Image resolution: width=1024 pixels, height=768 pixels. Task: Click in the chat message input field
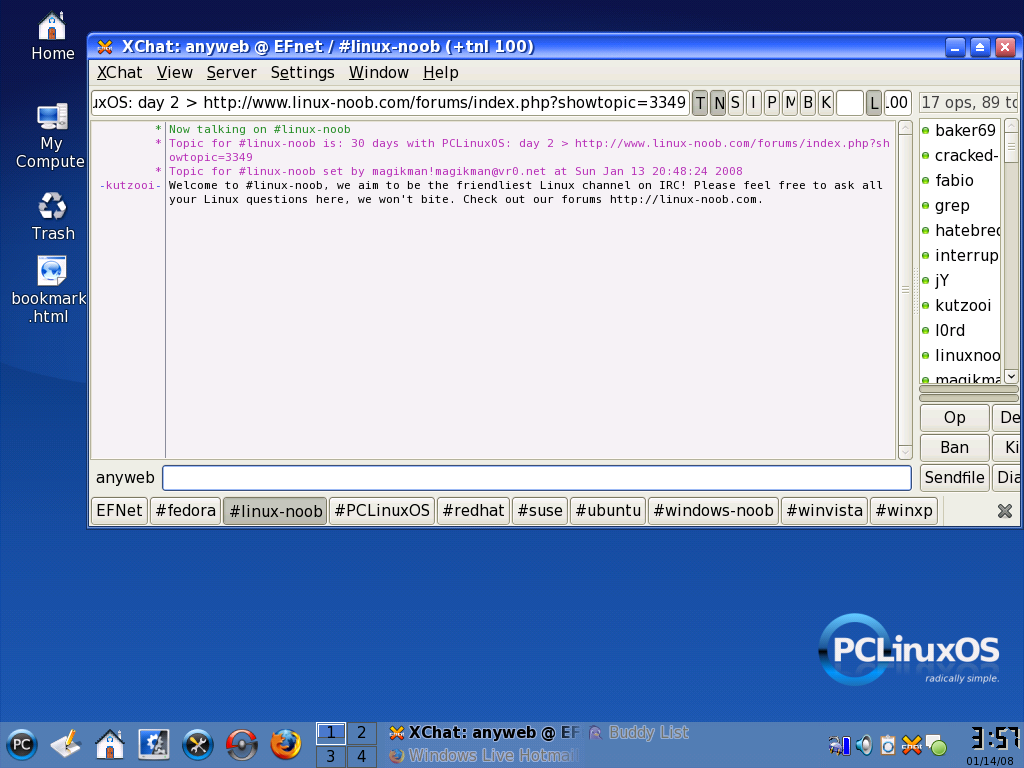pos(537,478)
